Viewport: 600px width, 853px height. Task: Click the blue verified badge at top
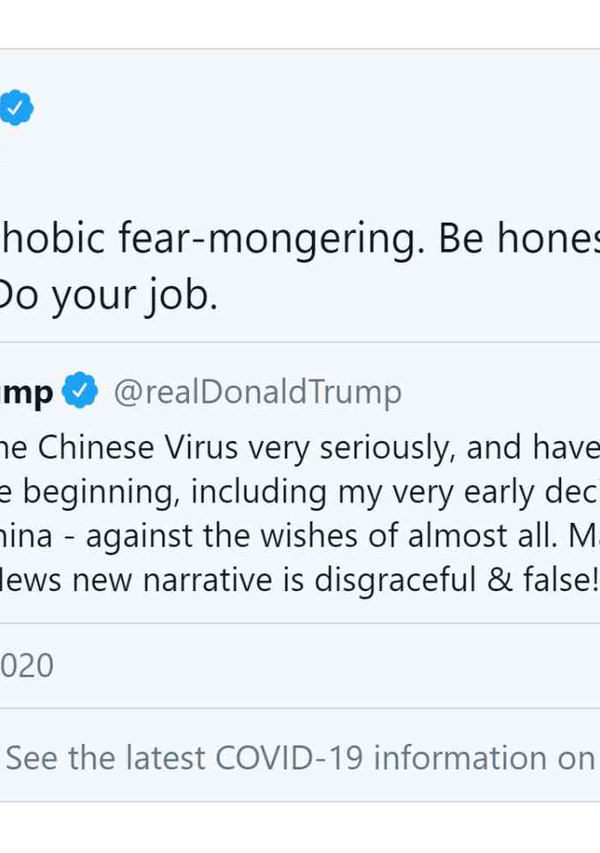pyautogui.click(x=16, y=108)
